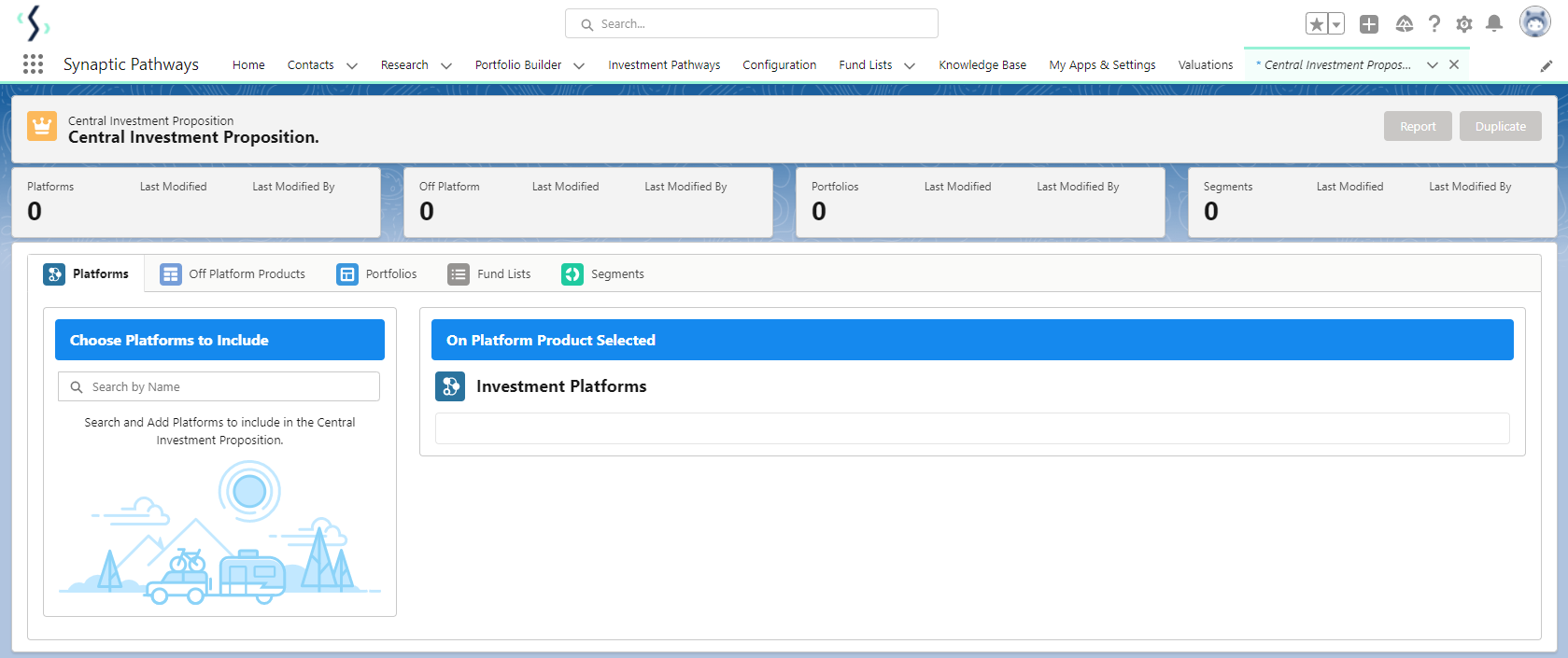The height and width of the screenshot is (658, 1568).
Task: Open the Fund Lists nav item
Action: point(865,64)
